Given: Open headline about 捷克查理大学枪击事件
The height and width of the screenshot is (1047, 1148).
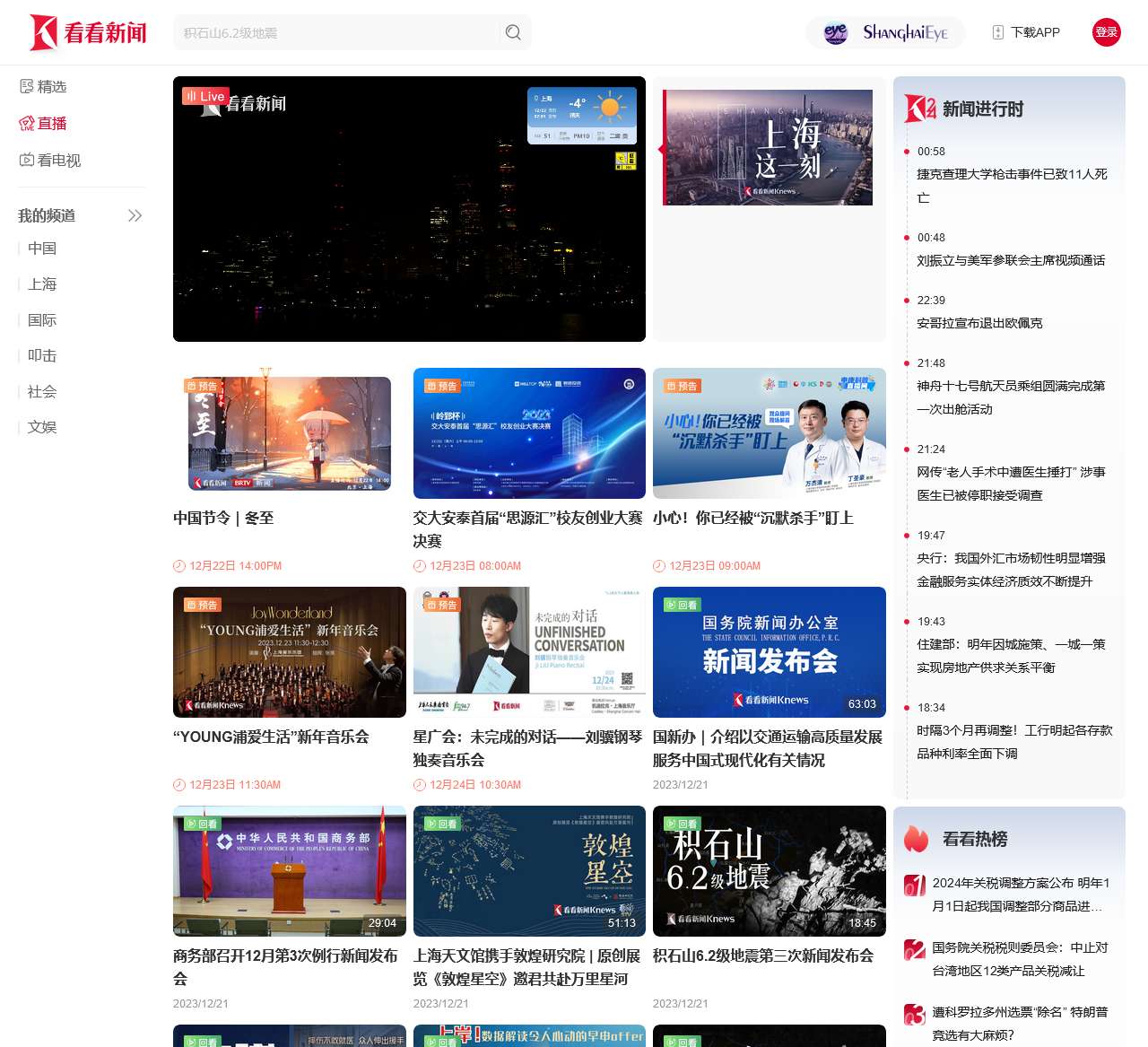Looking at the screenshot, I should (1012, 186).
